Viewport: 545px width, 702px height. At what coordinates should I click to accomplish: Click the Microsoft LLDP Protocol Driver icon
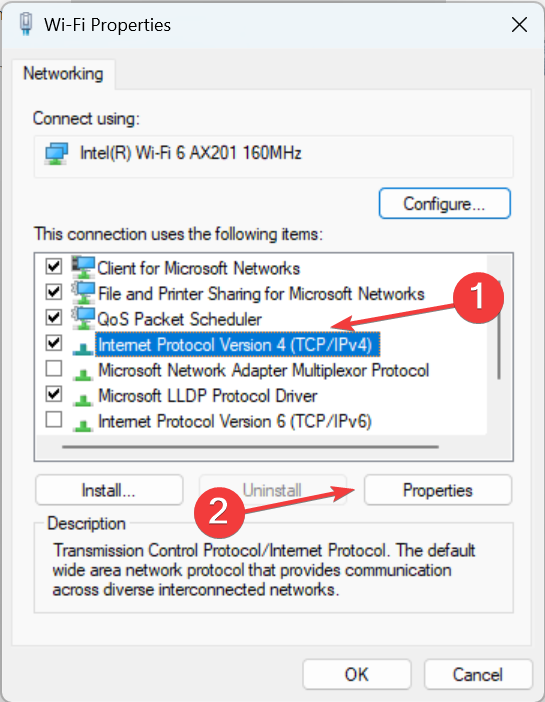click(83, 399)
